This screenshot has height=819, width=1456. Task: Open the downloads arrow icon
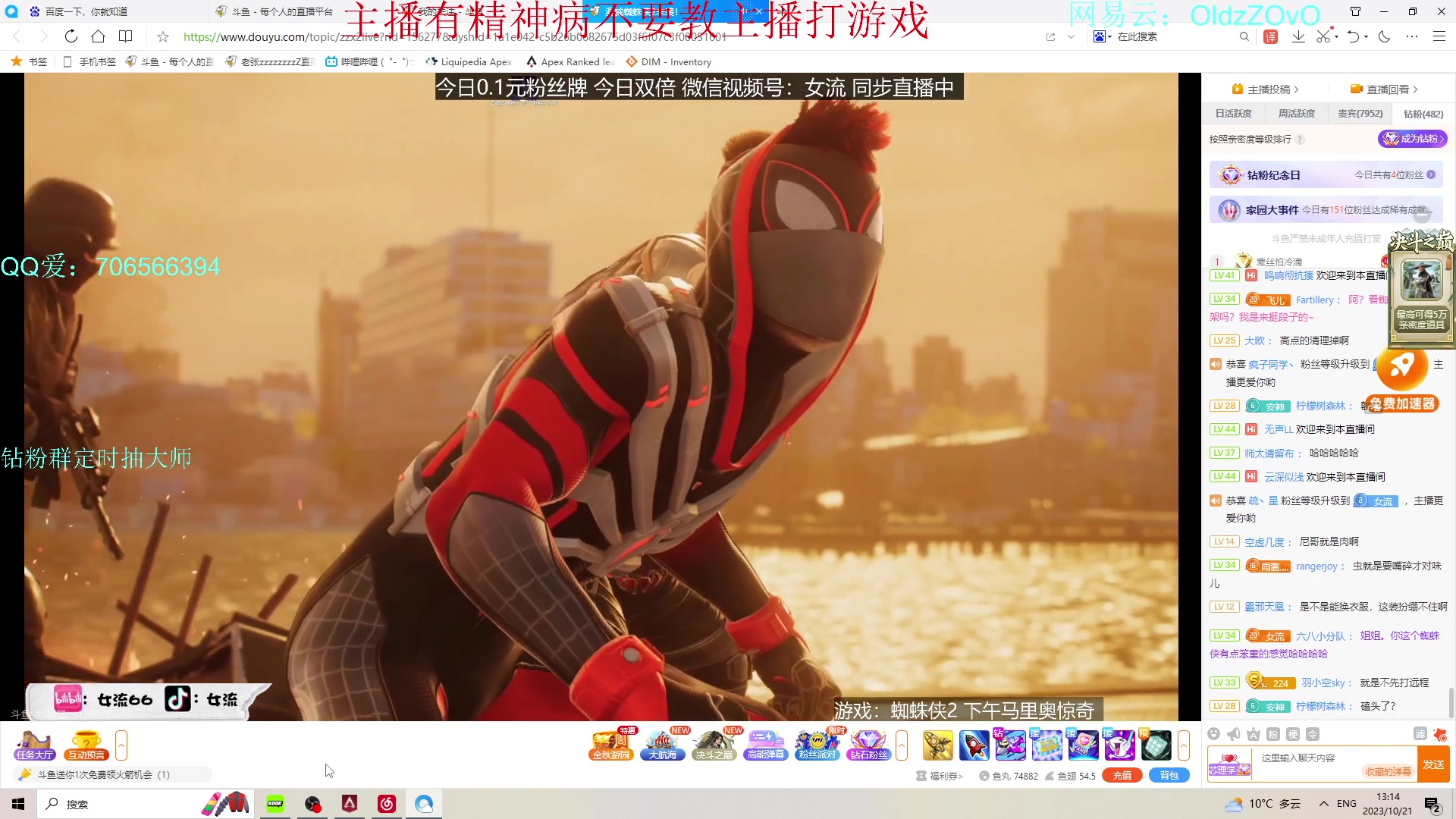(1298, 36)
